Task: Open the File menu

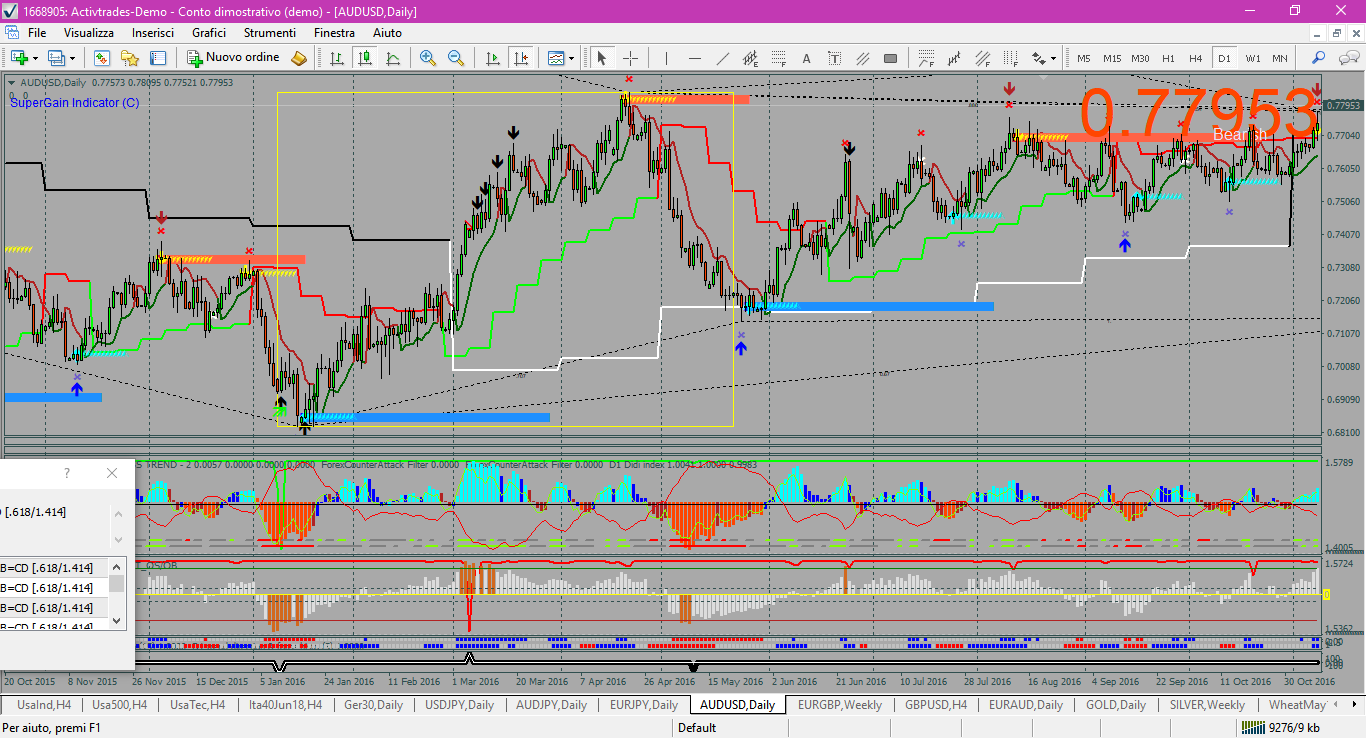Action: (37, 33)
